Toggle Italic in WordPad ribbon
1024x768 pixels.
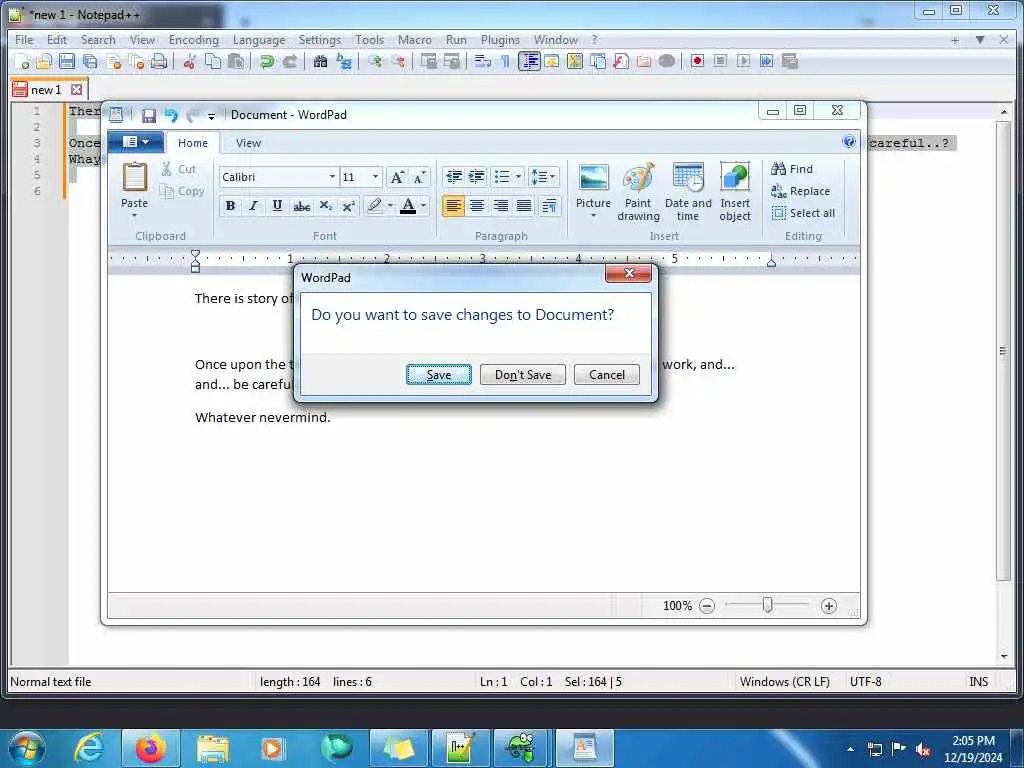pyautogui.click(x=253, y=206)
